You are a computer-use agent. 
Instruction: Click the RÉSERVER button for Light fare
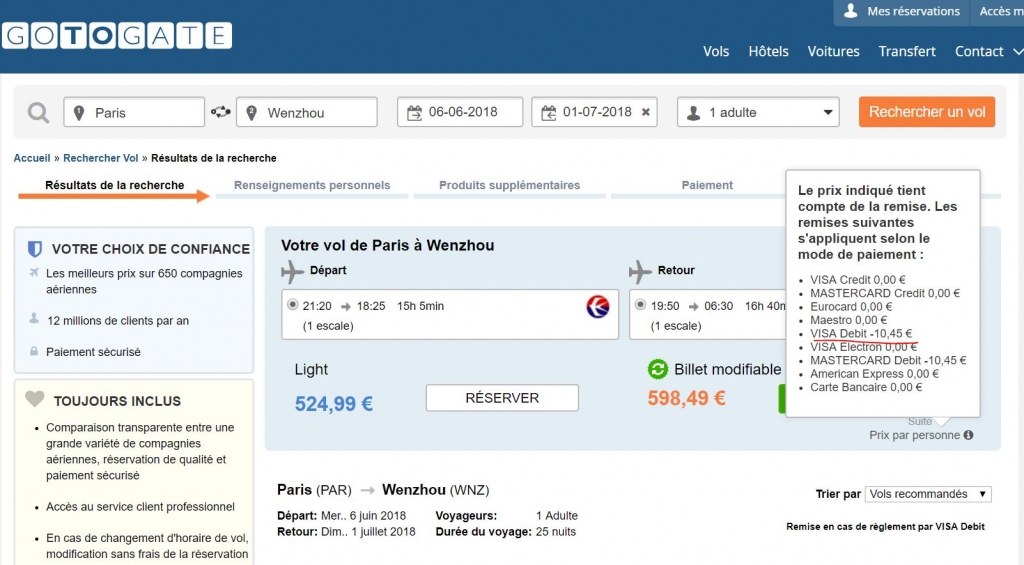(502, 398)
